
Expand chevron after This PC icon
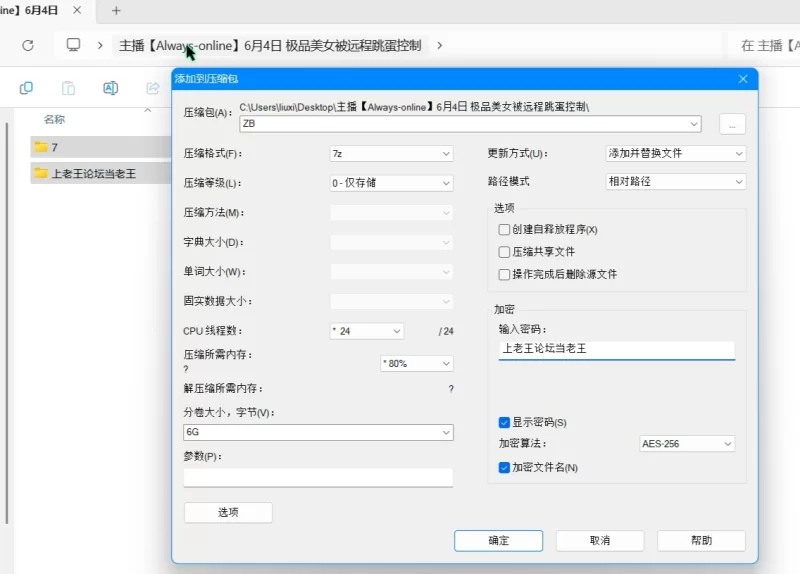coord(100,45)
